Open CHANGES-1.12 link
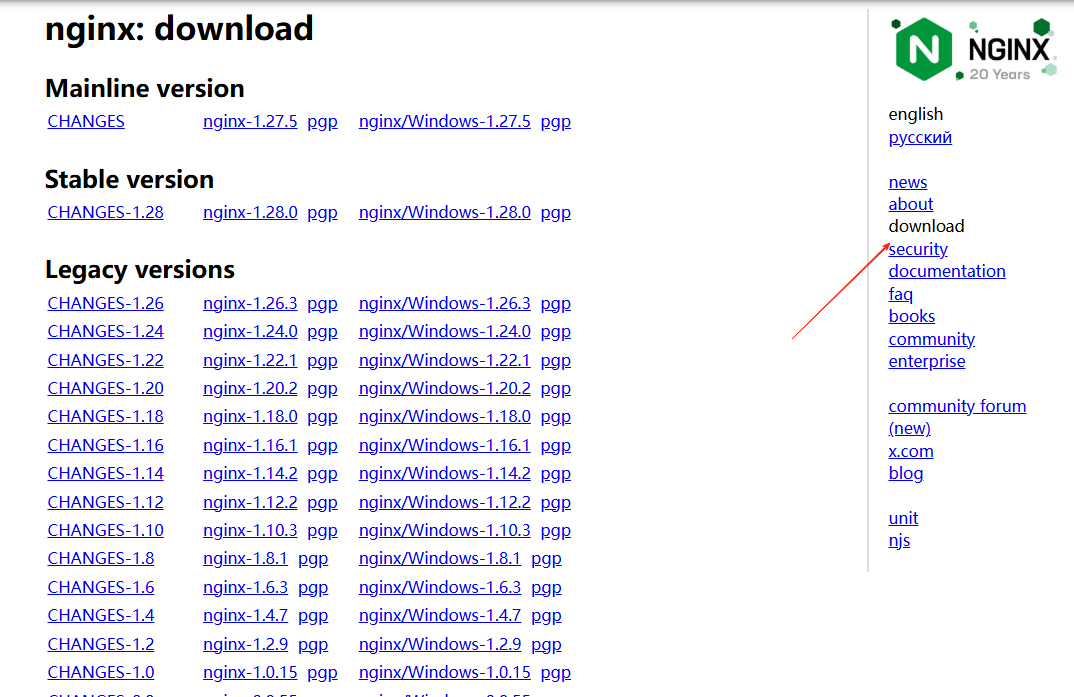This screenshot has height=697, width=1074. [105, 502]
